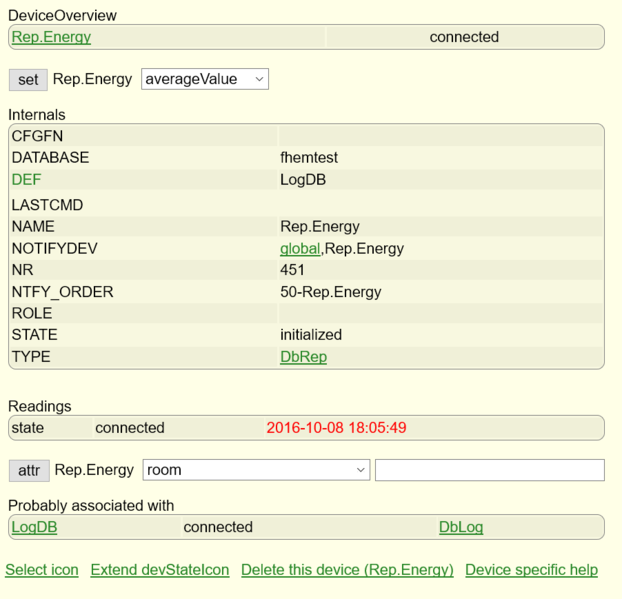This screenshot has width=622, height=599.
Task: Open the averageValue set command dropdown
Action: click(x=205, y=79)
